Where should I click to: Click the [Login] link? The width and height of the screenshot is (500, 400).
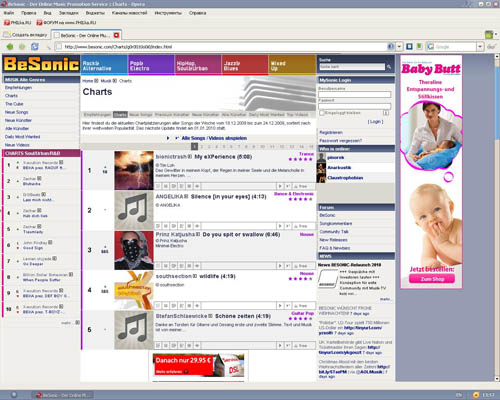tap(376, 122)
